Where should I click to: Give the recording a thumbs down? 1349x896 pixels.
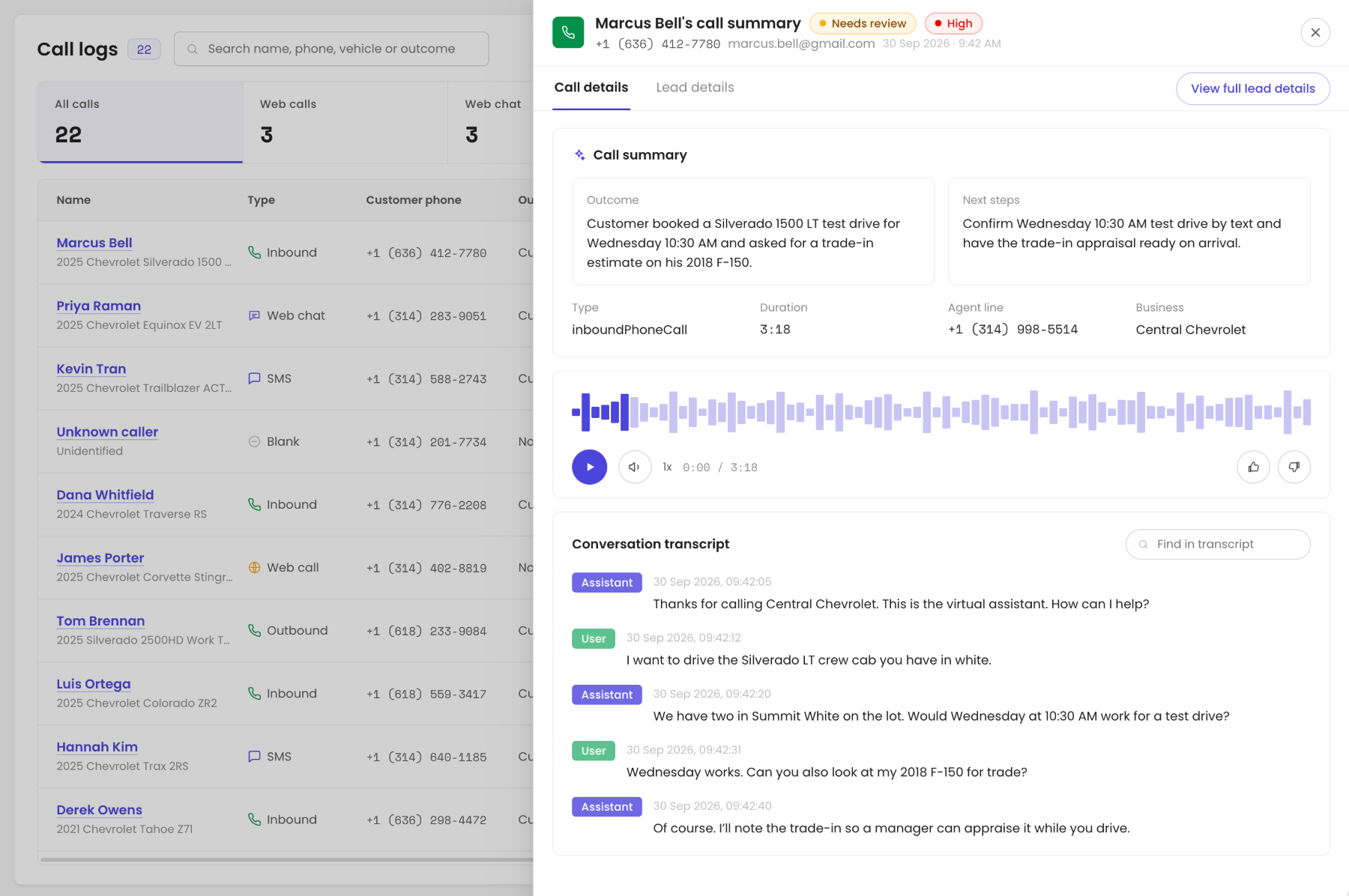1294,467
